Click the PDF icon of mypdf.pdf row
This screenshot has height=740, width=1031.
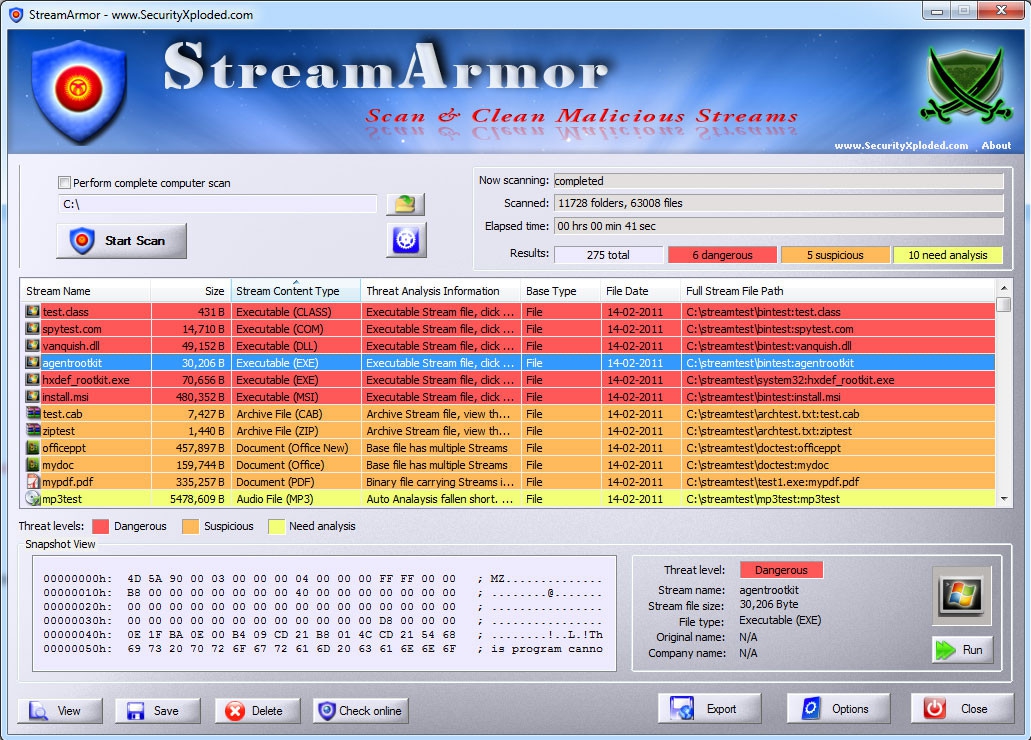(x=32, y=481)
